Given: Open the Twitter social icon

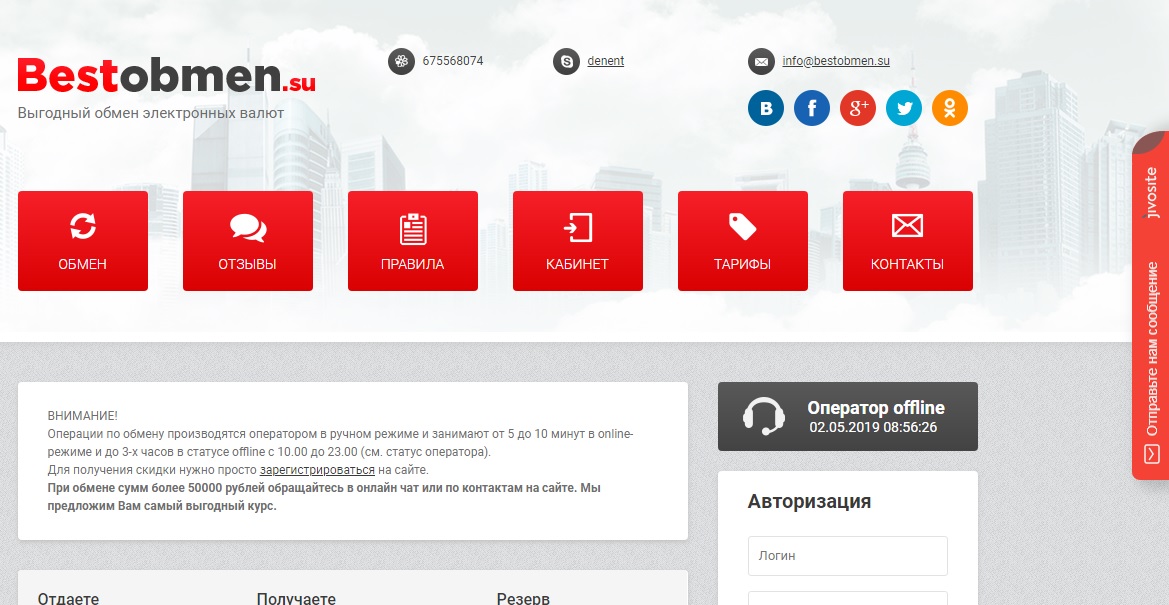Looking at the screenshot, I should click(x=904, y=108).
